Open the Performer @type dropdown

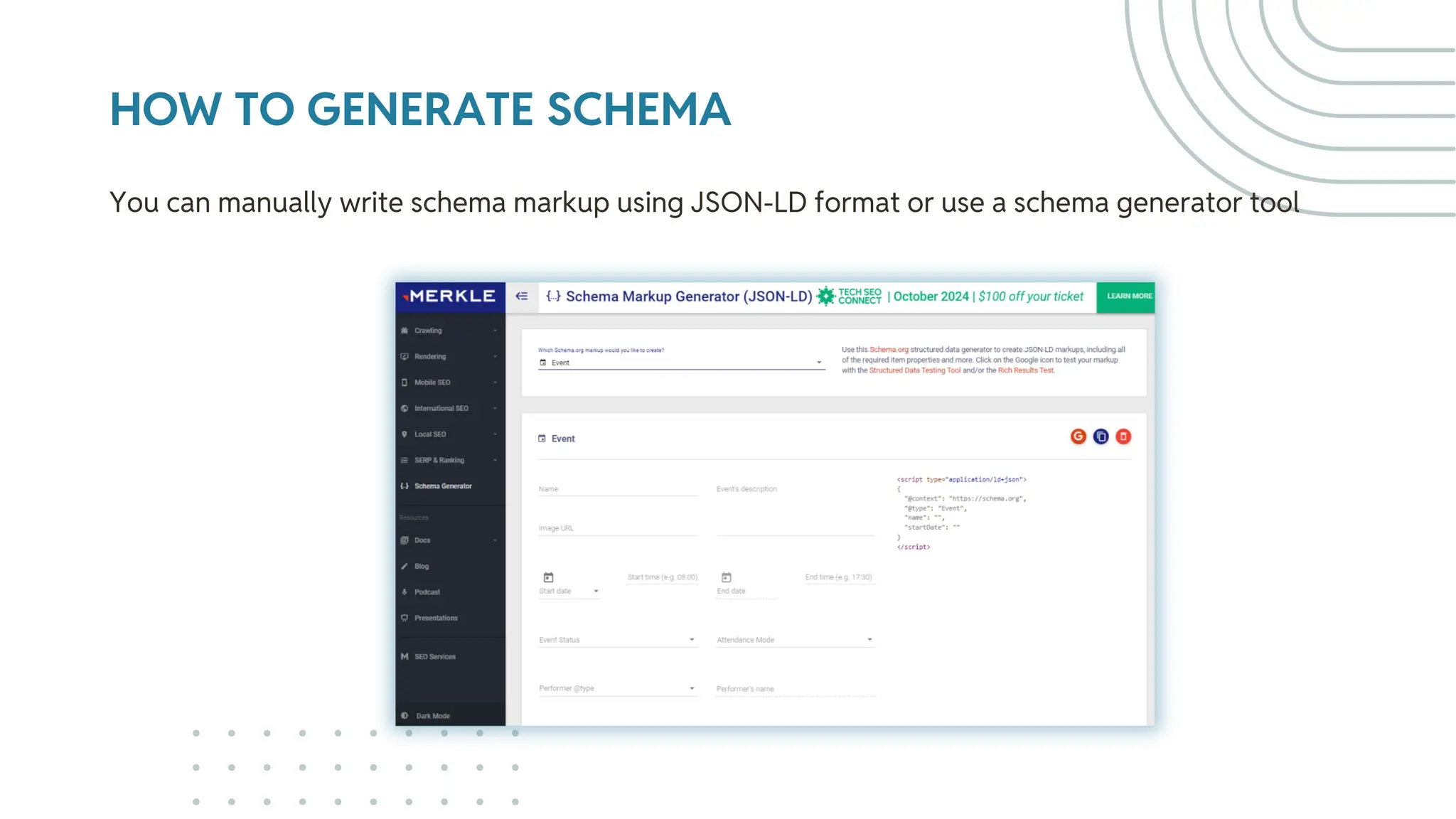[x=617, y=688]
